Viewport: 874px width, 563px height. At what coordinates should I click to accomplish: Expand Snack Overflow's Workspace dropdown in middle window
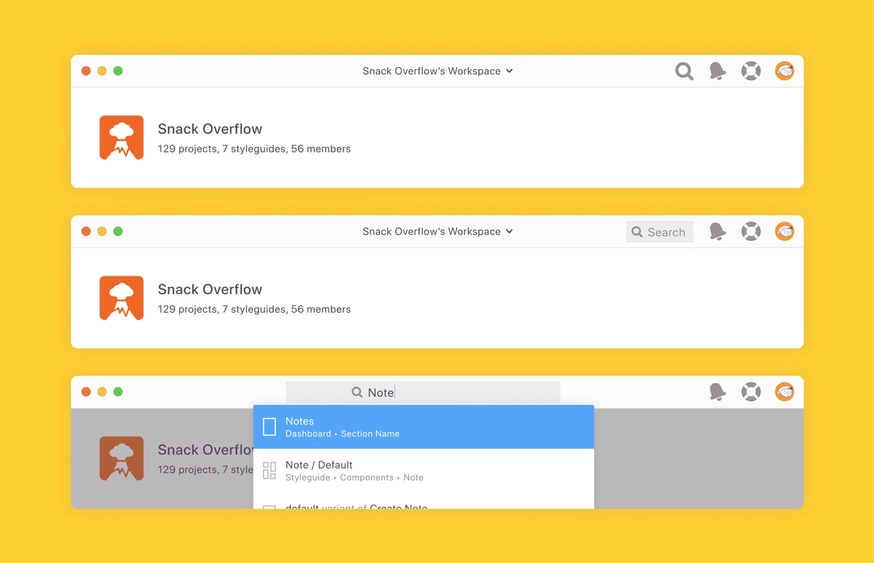(438, 231)
